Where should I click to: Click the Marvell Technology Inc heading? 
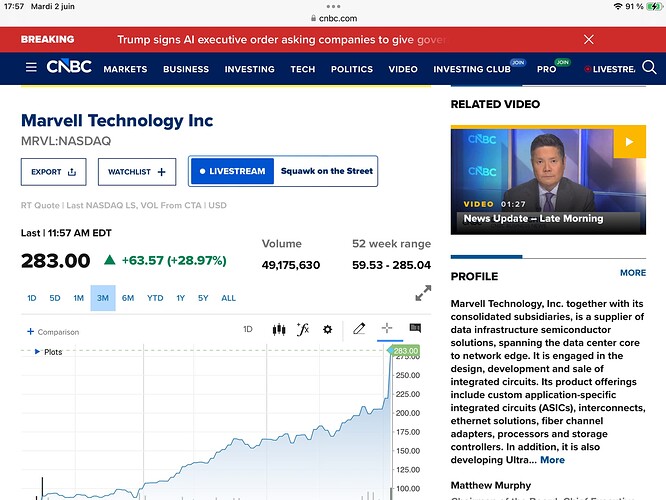[x=117, y=121]
